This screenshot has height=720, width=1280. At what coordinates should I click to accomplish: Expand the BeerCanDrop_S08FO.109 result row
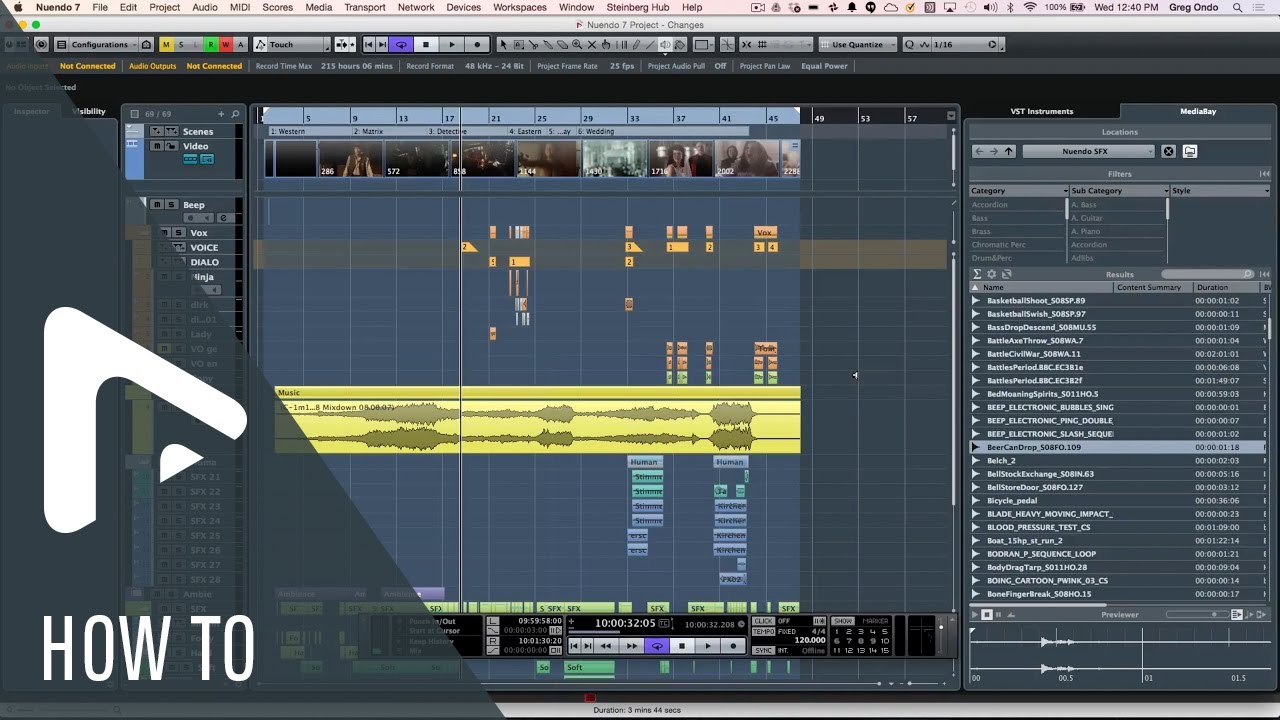976,447
